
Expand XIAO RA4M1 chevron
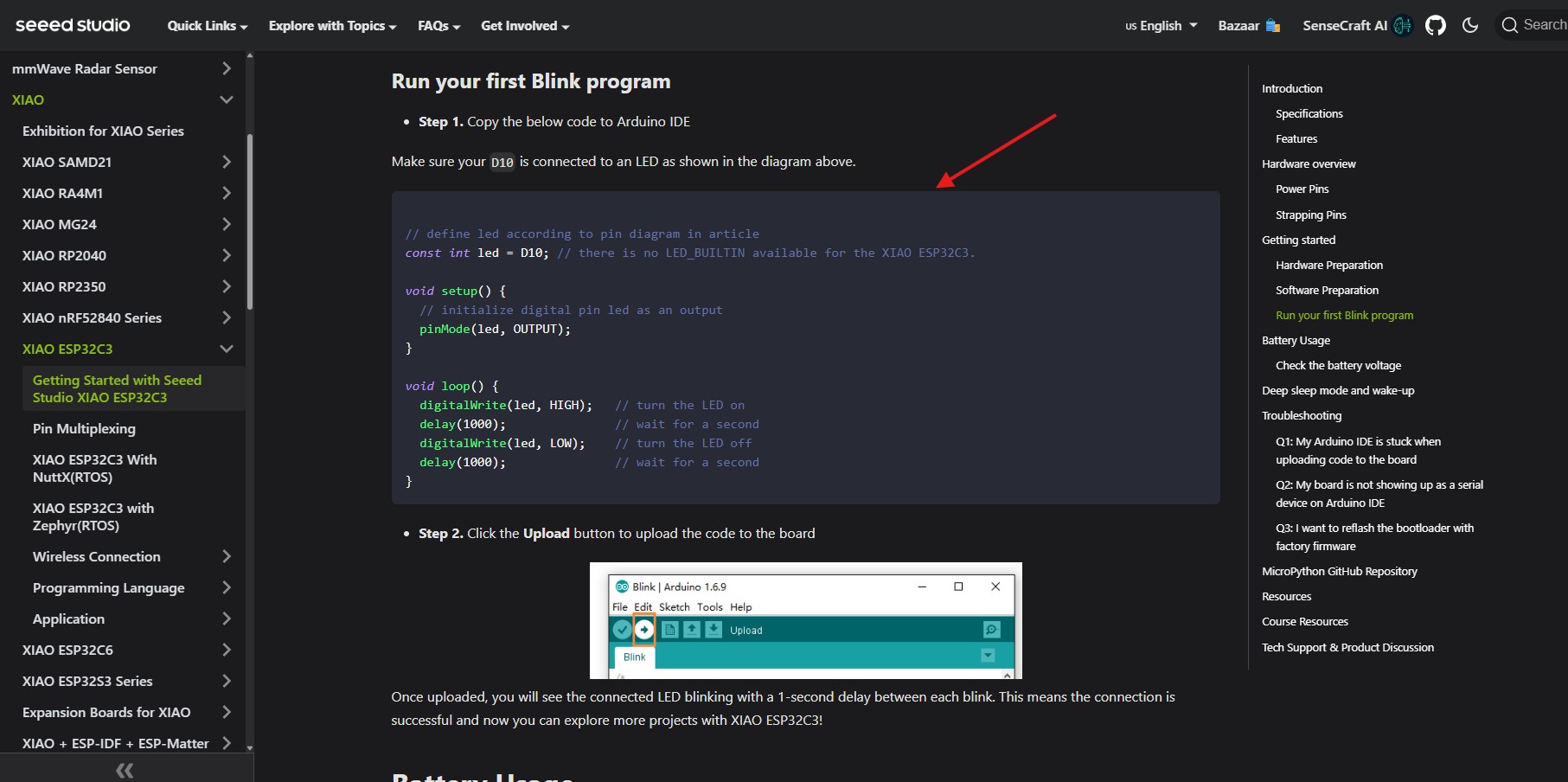coord(227,193)
